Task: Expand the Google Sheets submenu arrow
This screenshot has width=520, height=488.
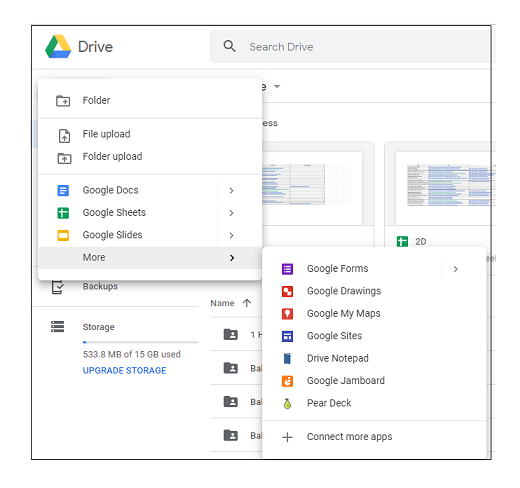Action: click(x=231, y=213)
